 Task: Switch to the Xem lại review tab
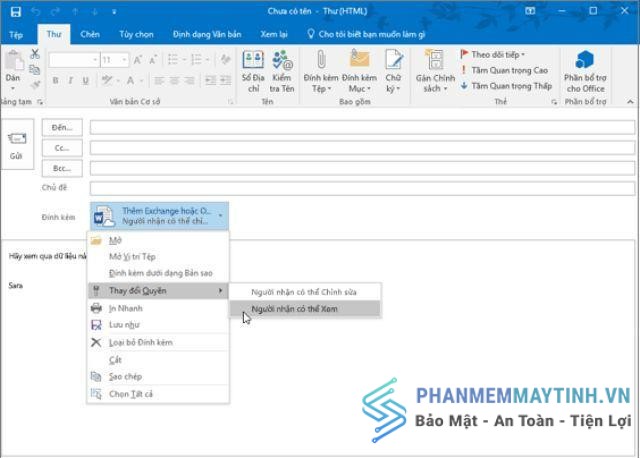click(274, 34)
